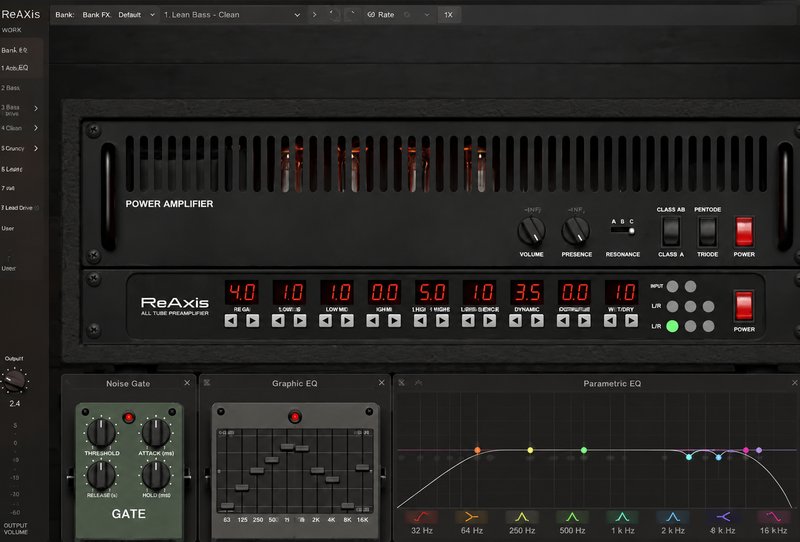Select the 64 Hz low-shelf band icon
The image size is (800, 542).
coord(472,517)
